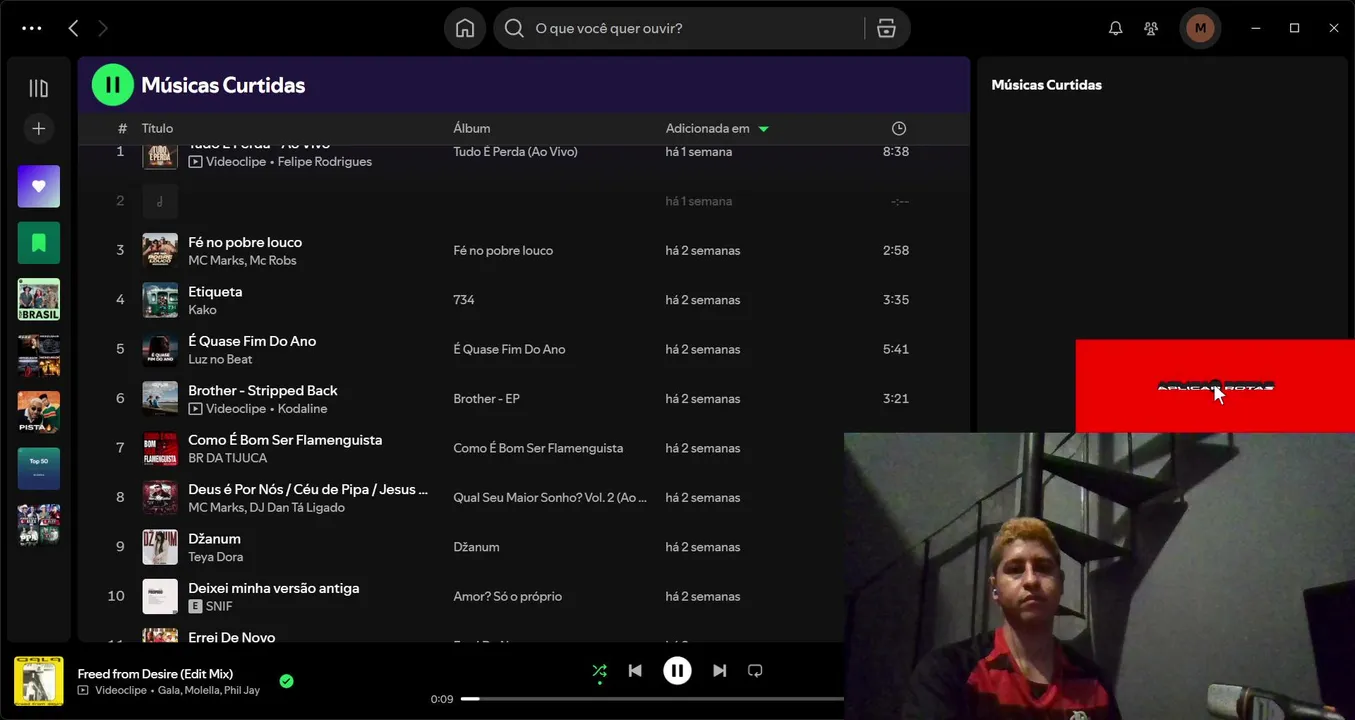Open artist Kako link
This screenshot has height=720, width=1355.
pyautogui.click(x=202, y=310)
